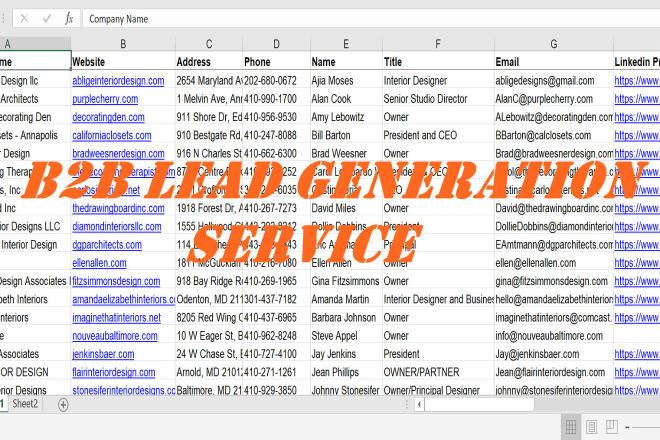Viewport: 660px width, 440px height.
Task: Select column G header
Action: pyautogui.click(x=554, y=44)
